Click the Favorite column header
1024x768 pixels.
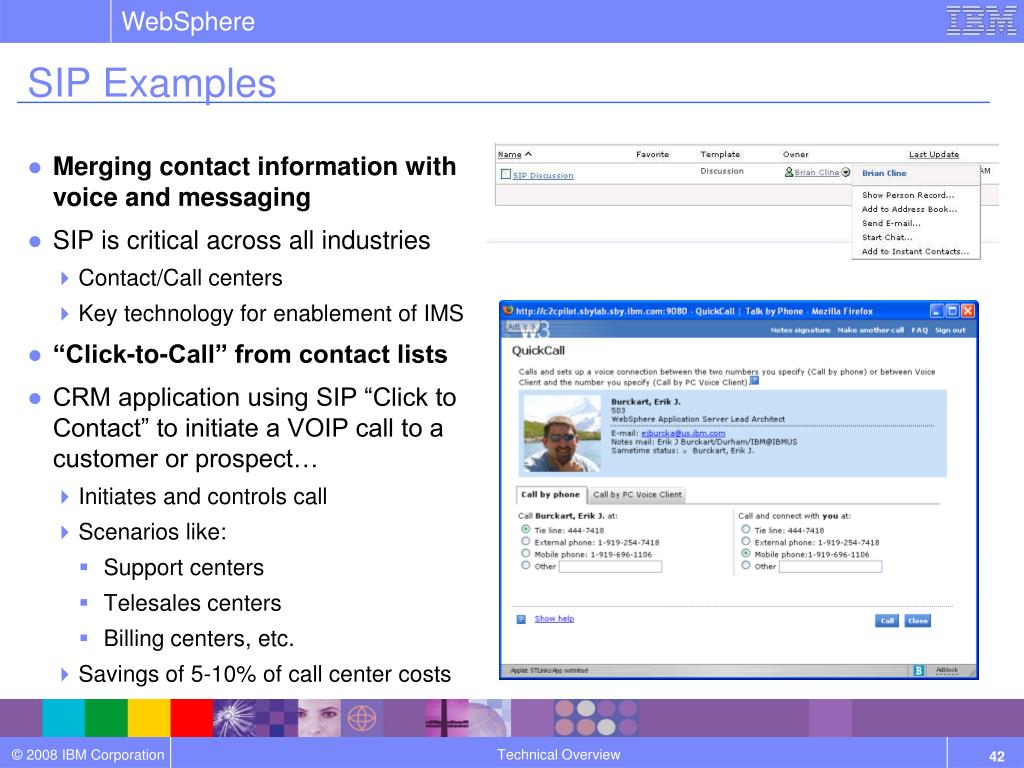652,154
